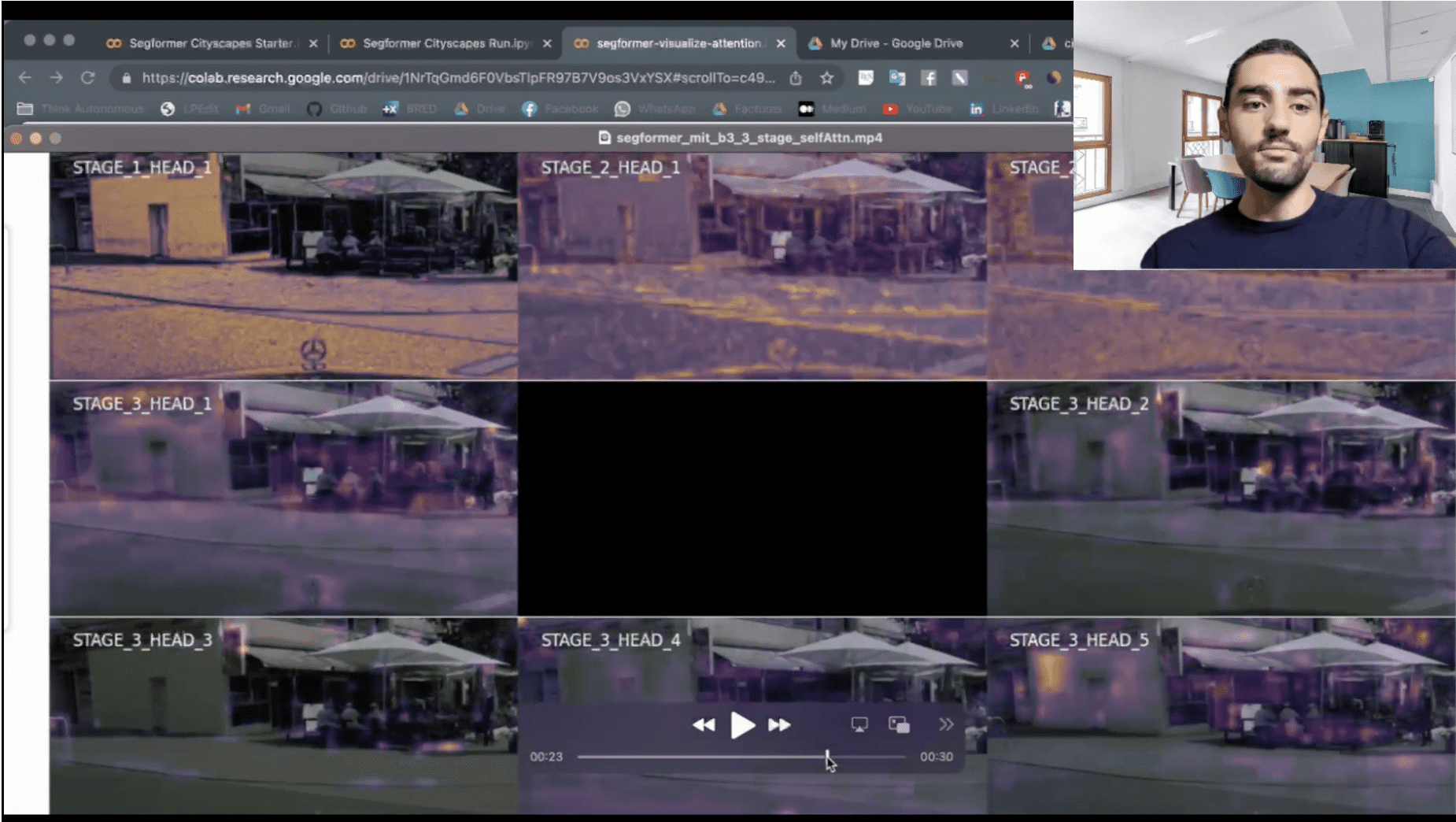
Task: Reload the Colab page
Action: [x=88, y=78]
